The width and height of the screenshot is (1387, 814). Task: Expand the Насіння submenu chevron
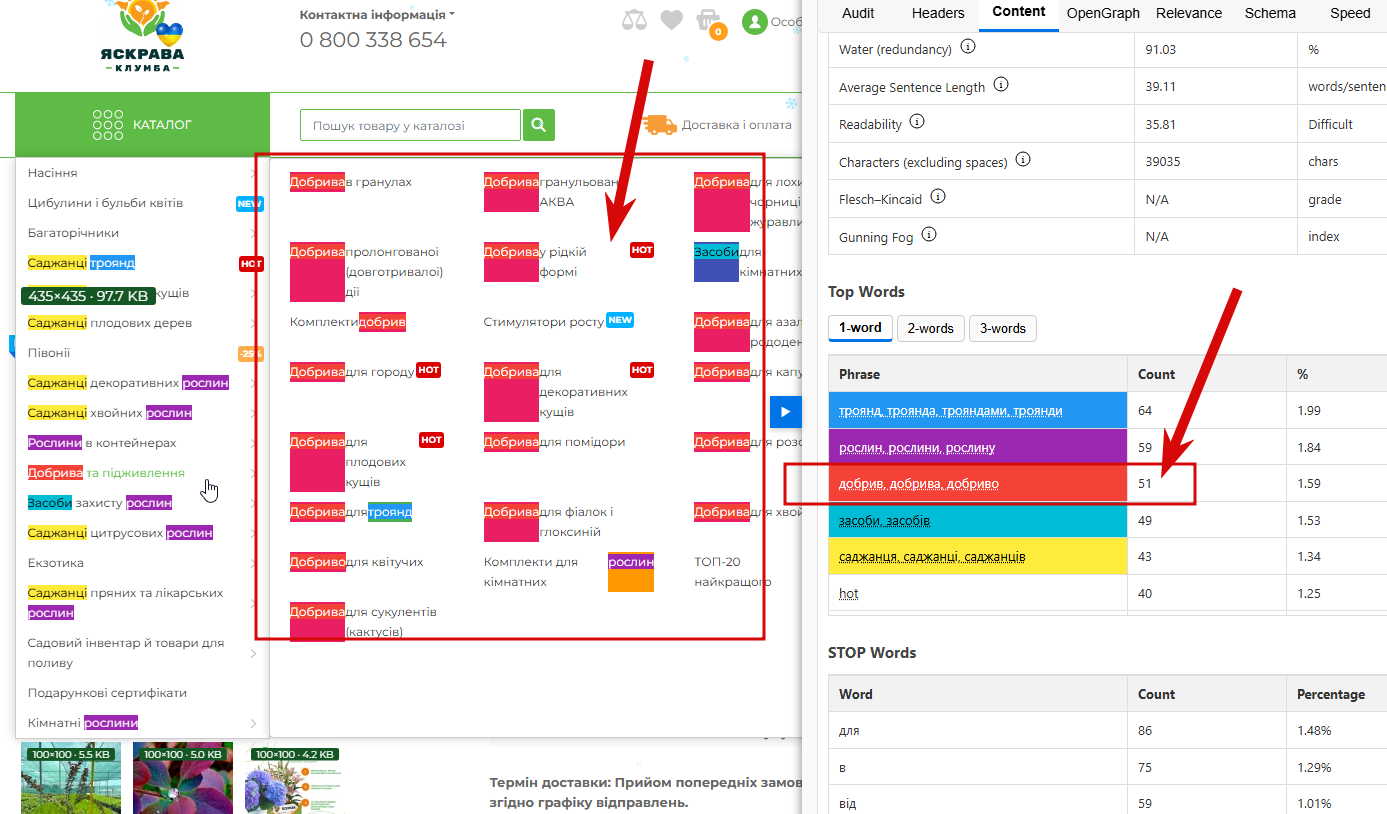pyautogui.click(x=253, y=173)
